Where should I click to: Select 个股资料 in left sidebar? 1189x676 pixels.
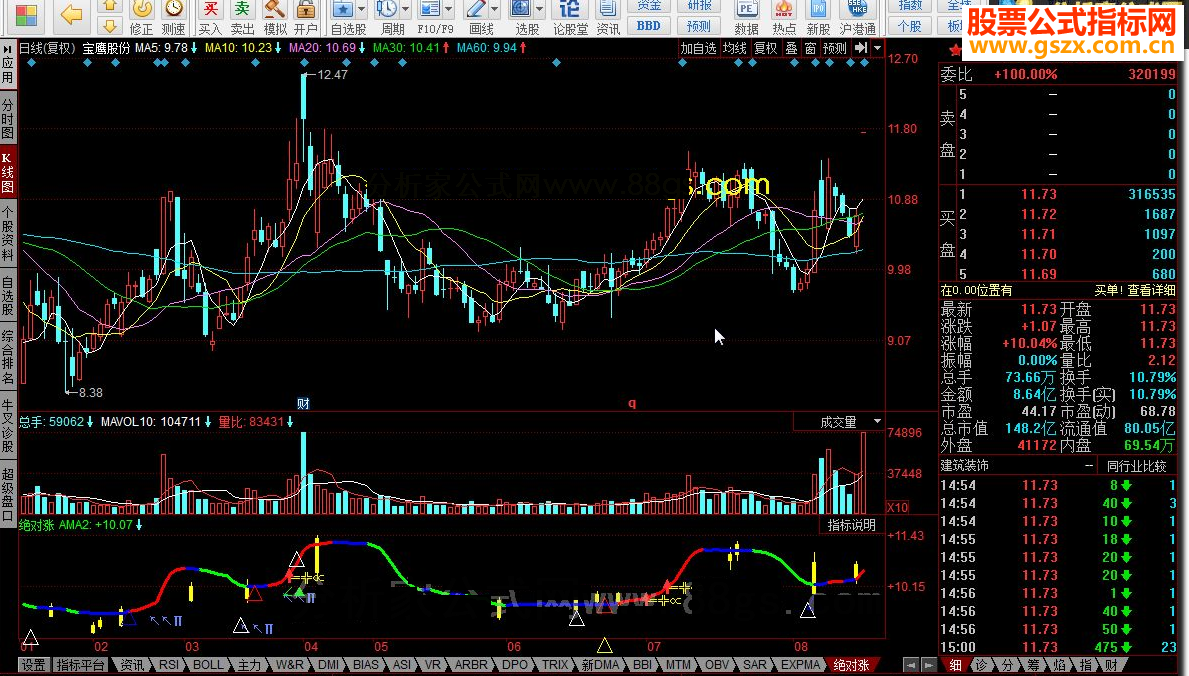(x=8, y=234)
